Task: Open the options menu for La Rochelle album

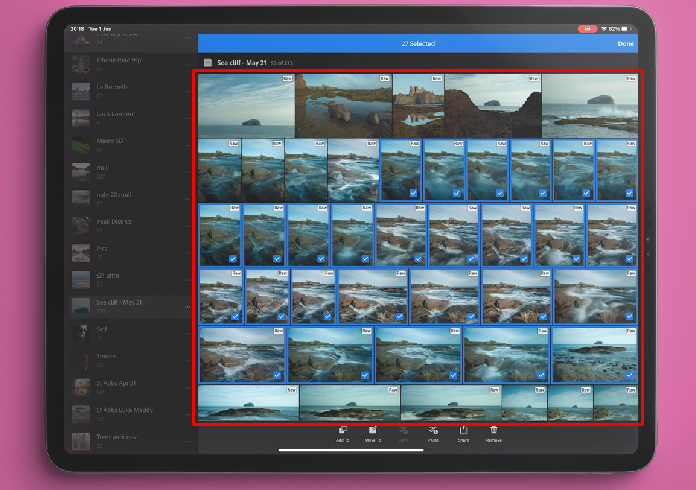Action: click(x=186, y=92)
